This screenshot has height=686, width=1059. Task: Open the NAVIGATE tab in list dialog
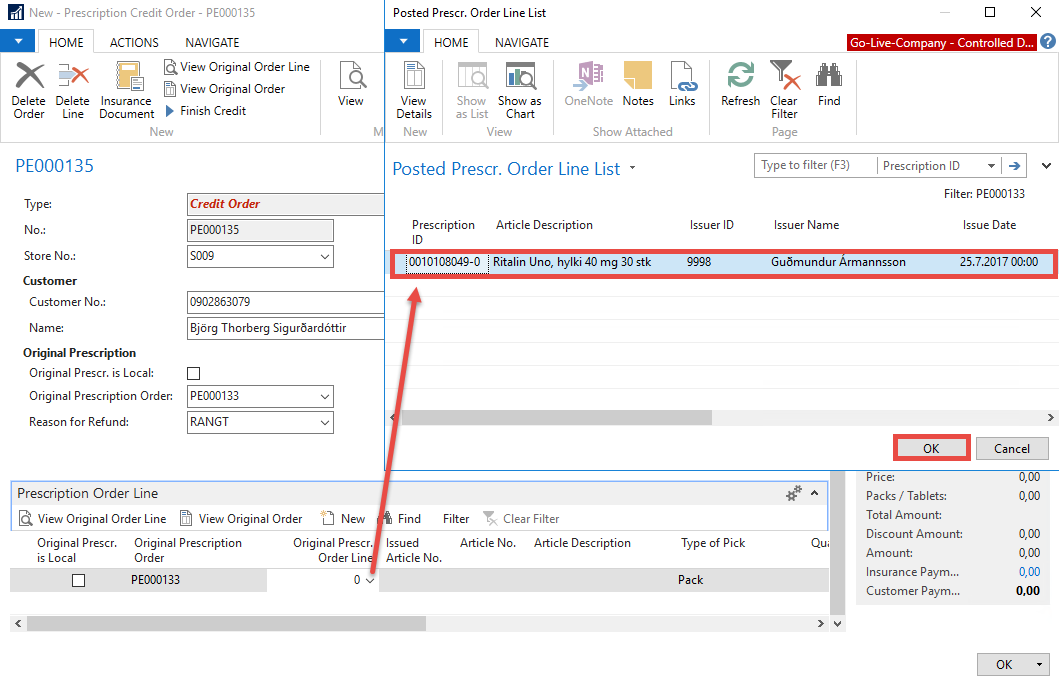click(522, 43)
